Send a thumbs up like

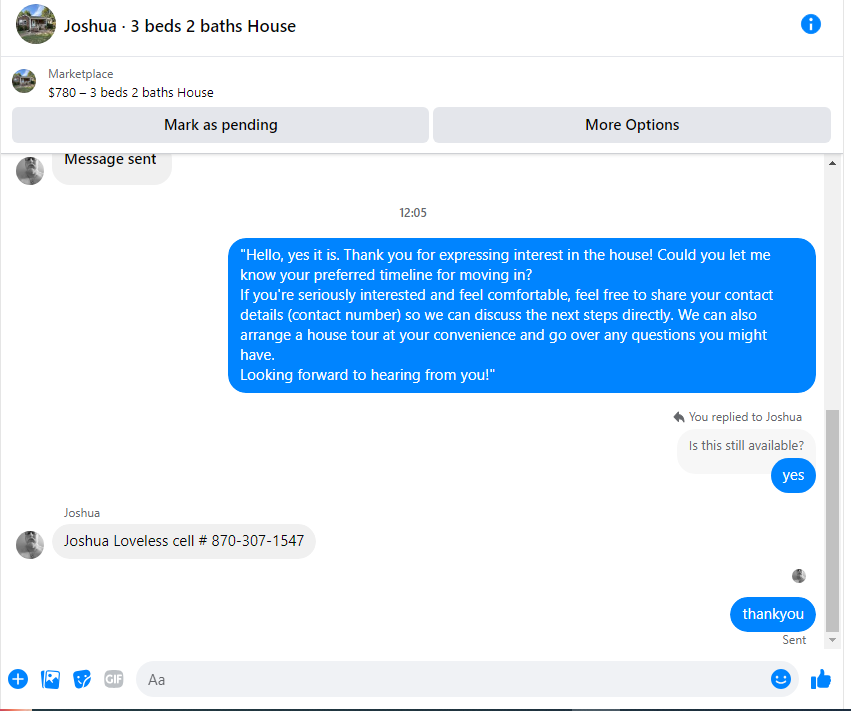coord(821,679)
